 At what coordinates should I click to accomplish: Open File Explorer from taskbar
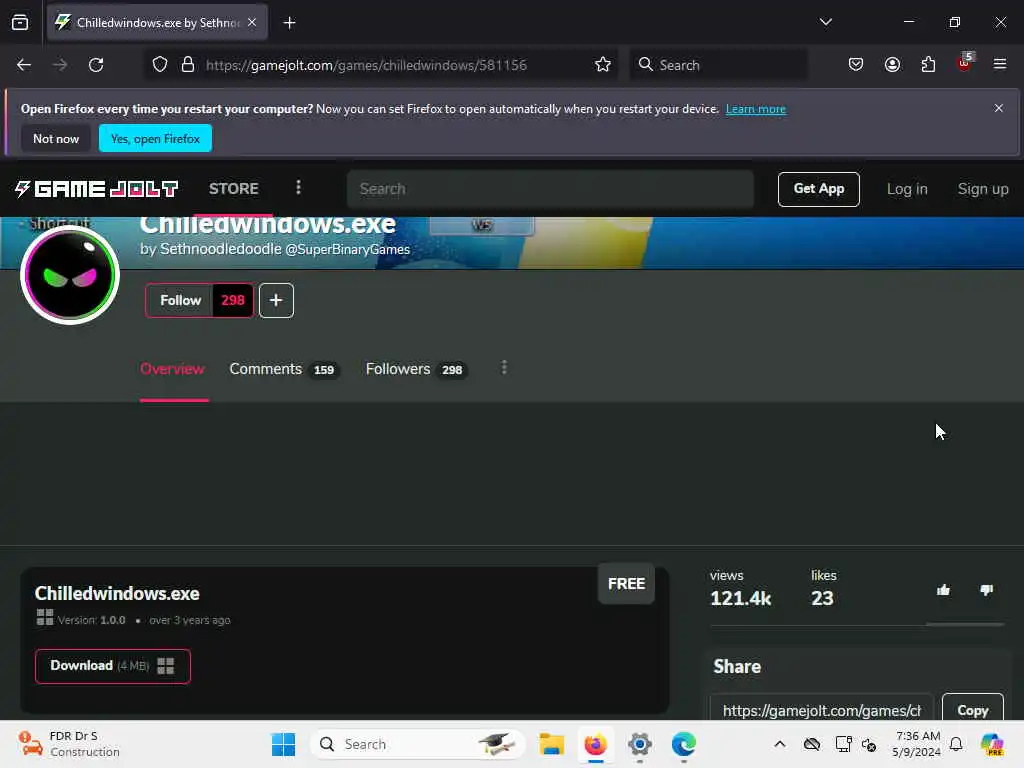551,744
